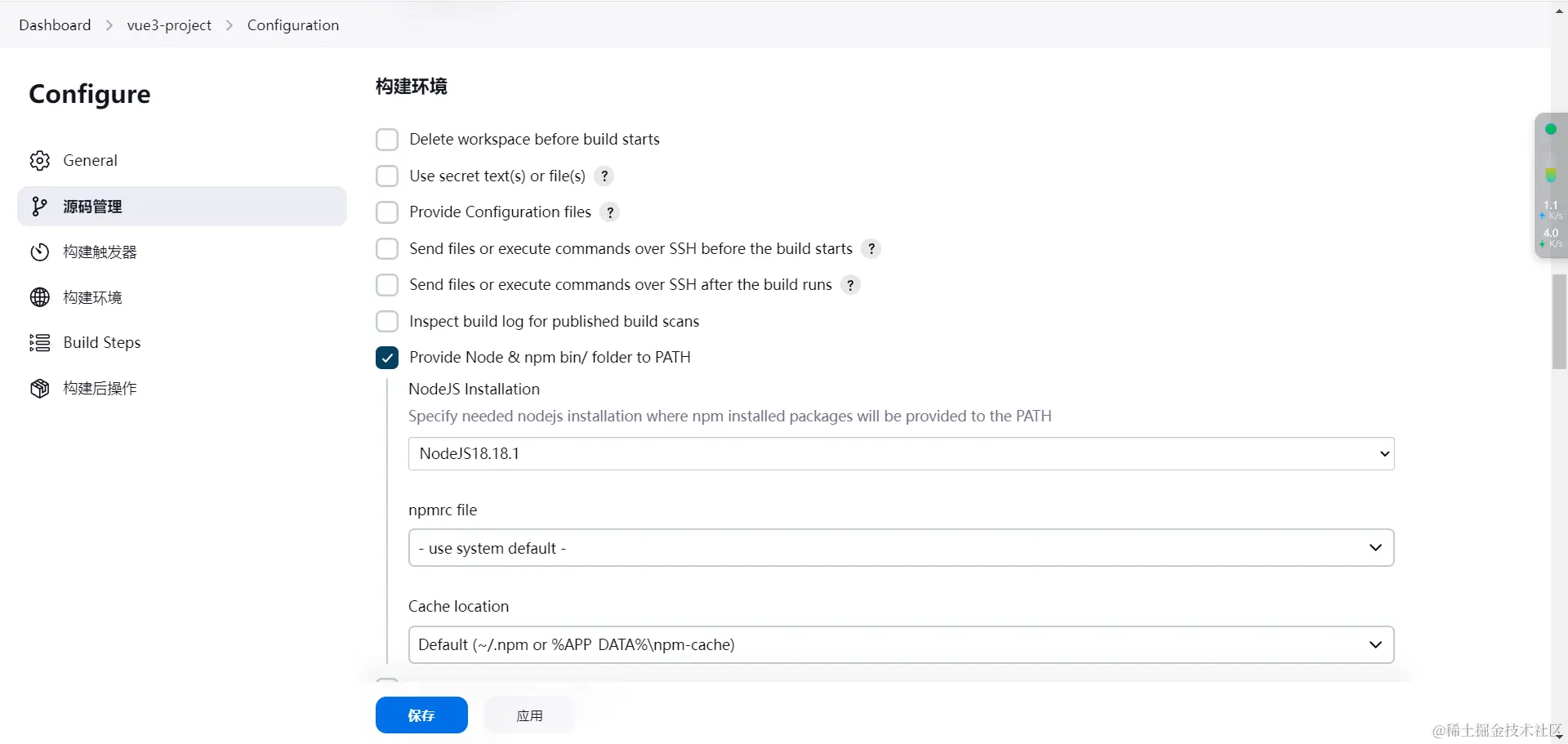Click the vertical page scrollbar thumb
The image size is (1568, 744).
click(1559, 323)
